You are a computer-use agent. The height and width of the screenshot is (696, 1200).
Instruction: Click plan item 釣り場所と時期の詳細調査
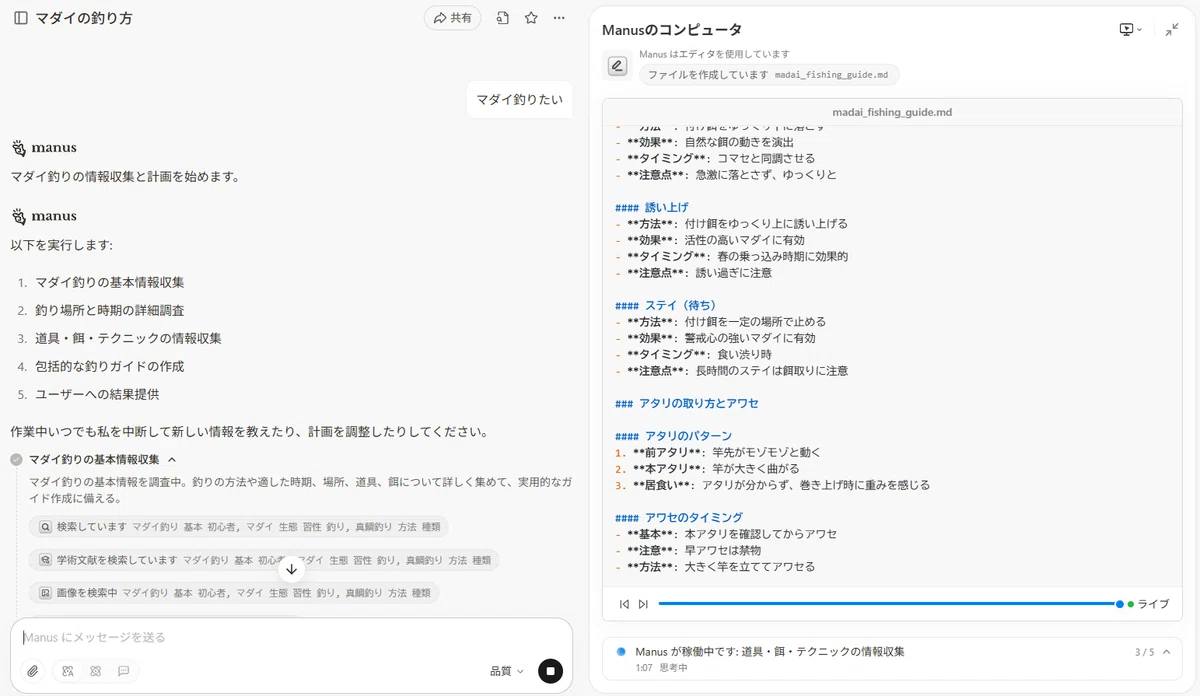coord(109,311)
